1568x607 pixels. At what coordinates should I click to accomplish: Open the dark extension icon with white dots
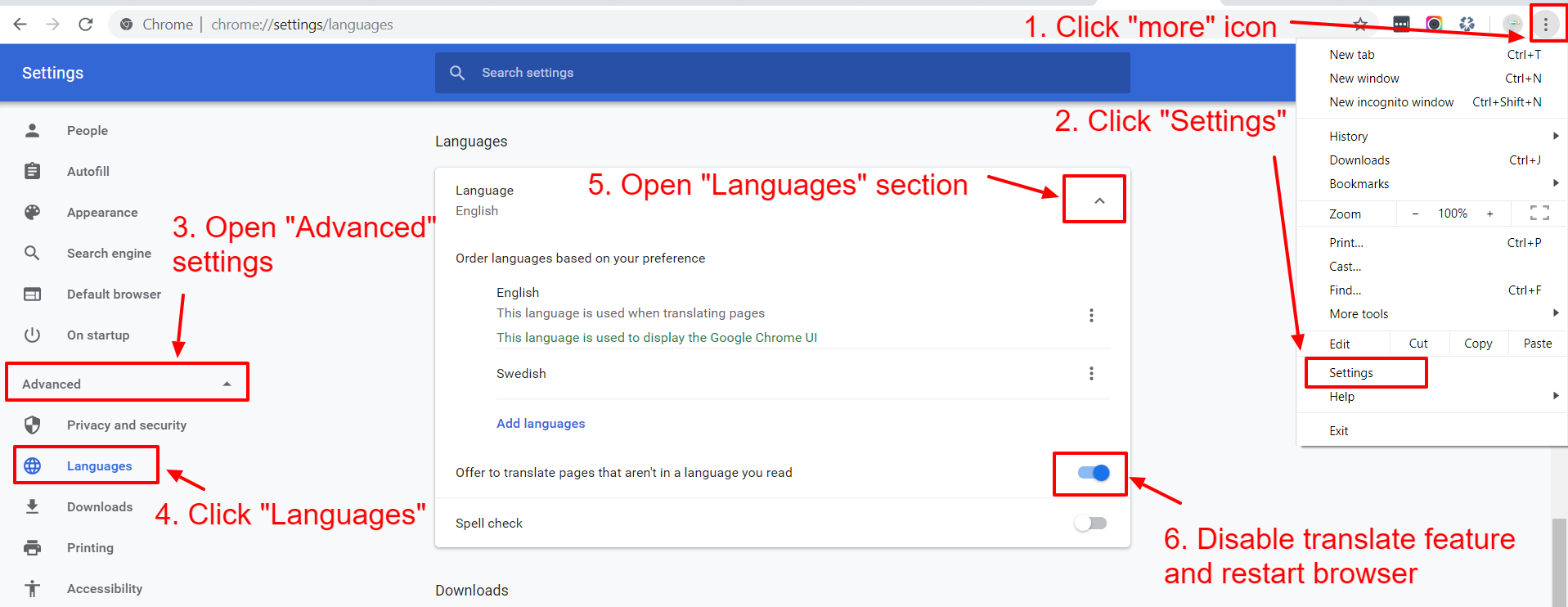(1401, 24)
